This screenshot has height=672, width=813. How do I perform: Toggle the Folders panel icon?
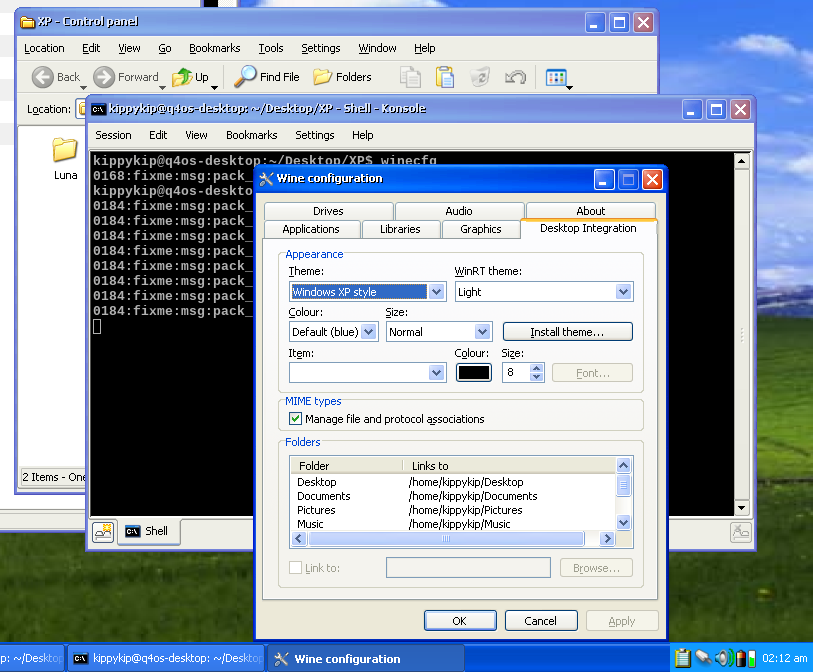point(322,77)
